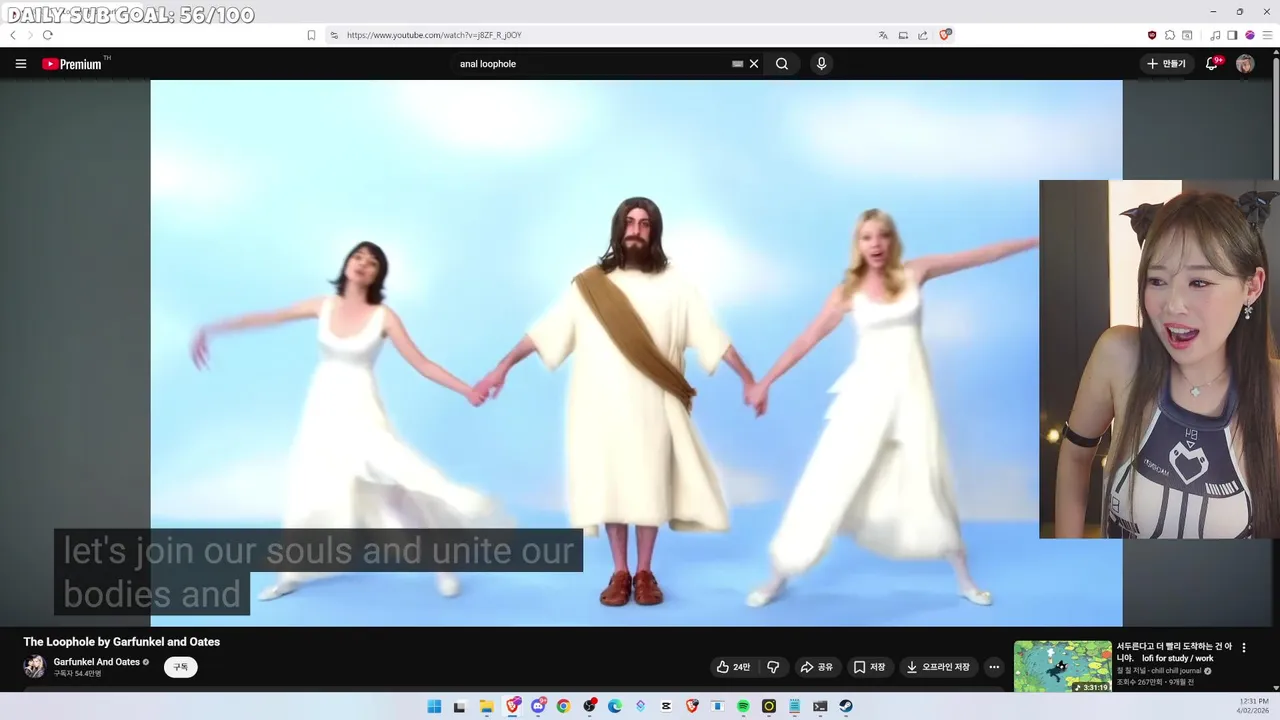Open the purple browser profile icon
Image resolution: width=1280 pixels, height=720 pixels.
[1250, 35]
